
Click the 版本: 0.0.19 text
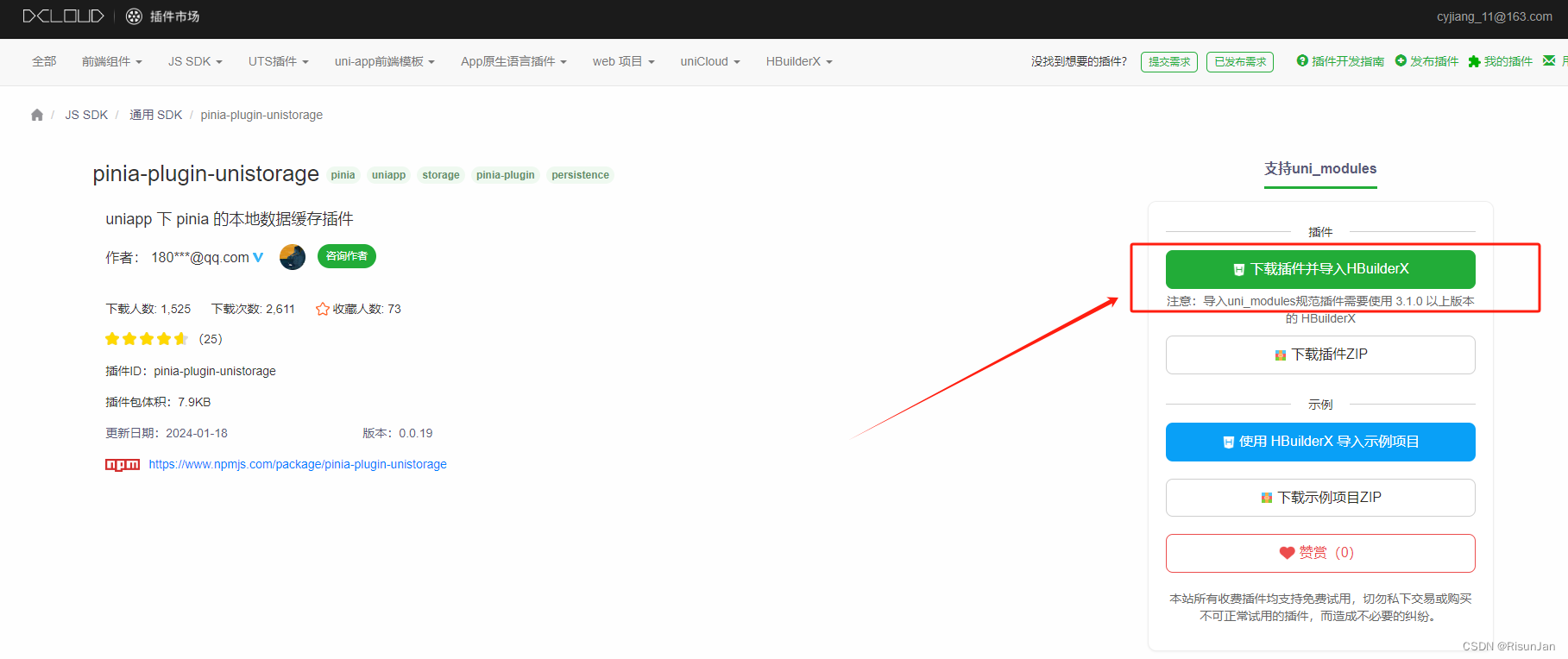398,433
